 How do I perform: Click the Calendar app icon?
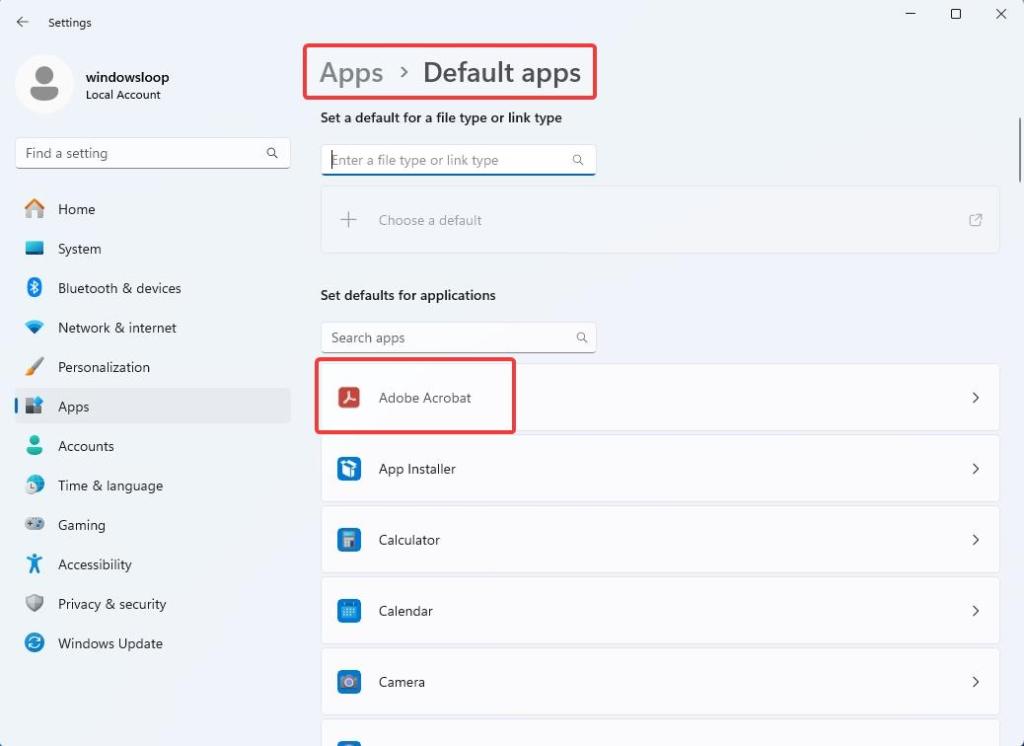[349, 610]
